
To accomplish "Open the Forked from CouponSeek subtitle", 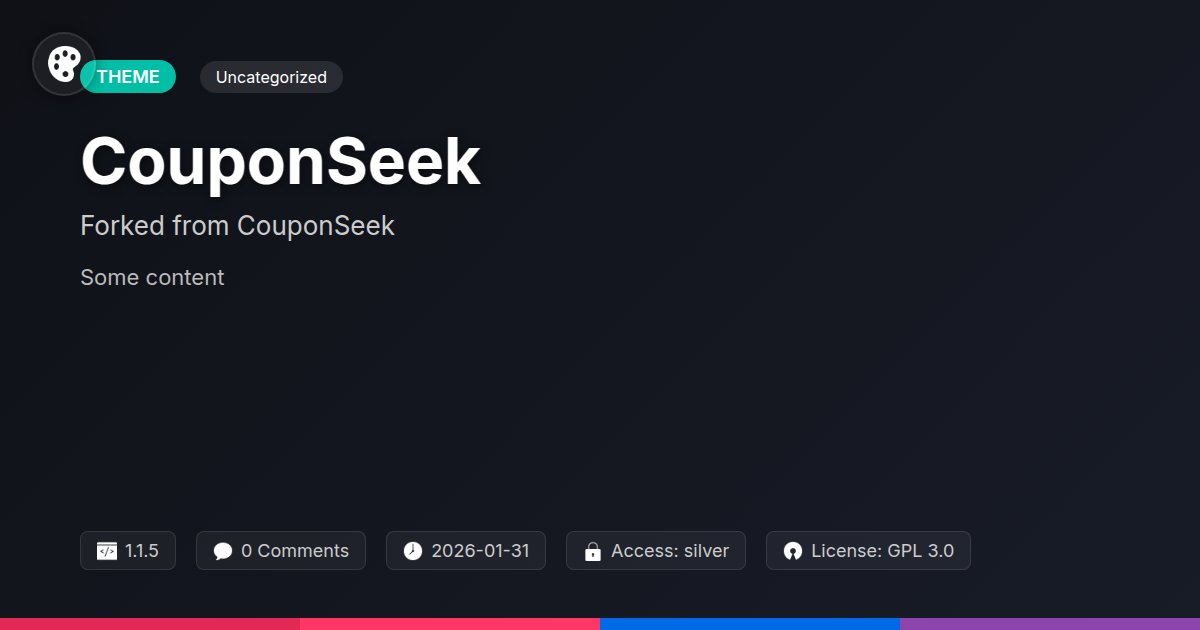I will (237, 226).
